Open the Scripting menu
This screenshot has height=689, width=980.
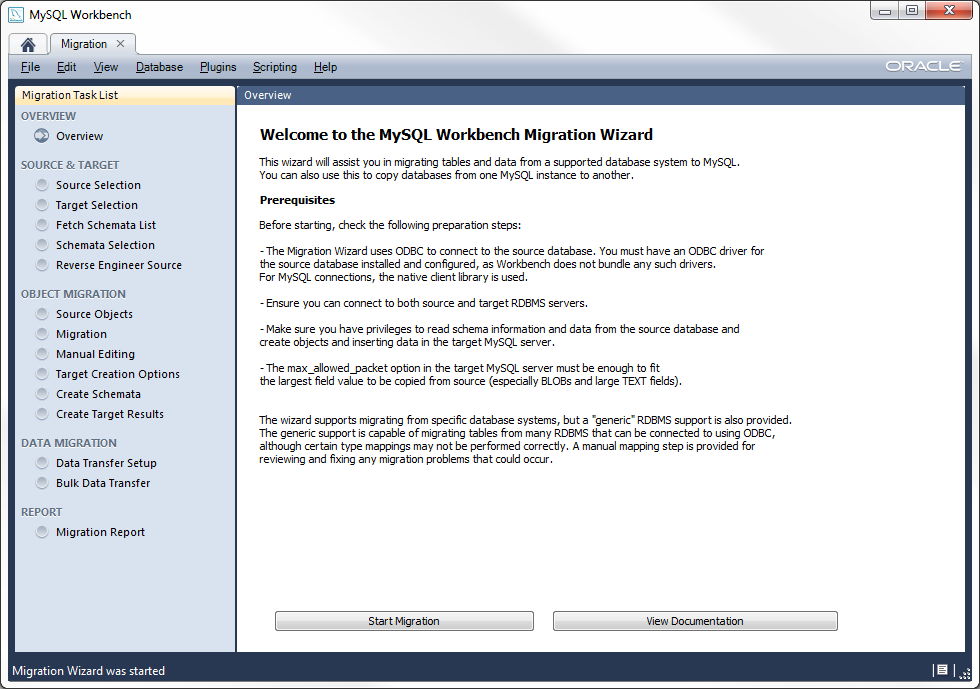coord(275,67)
